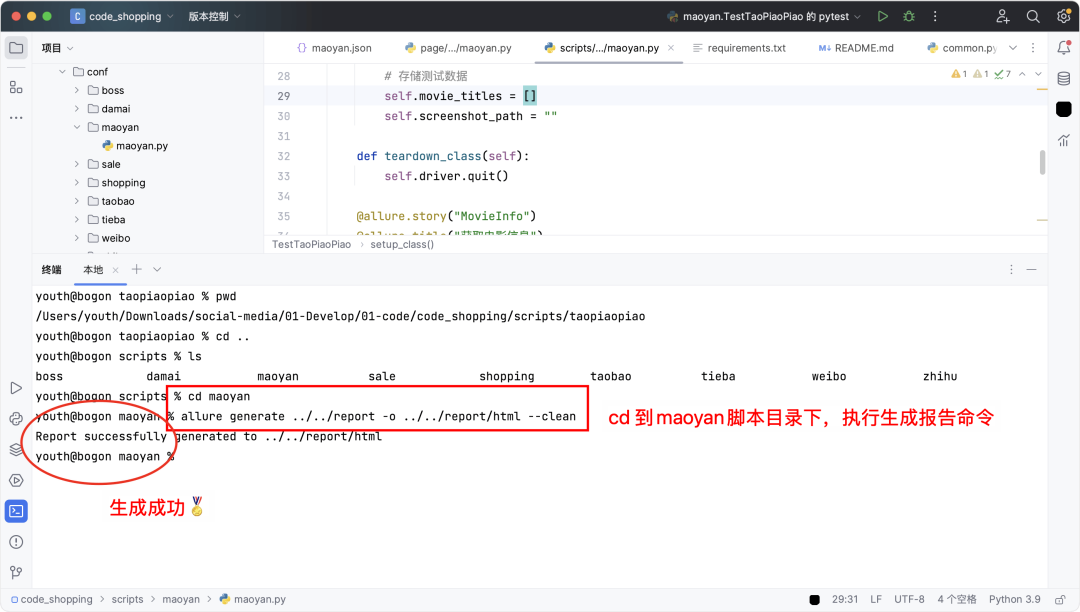Show hidden editor tabs dropdown

pos(1012,48)
